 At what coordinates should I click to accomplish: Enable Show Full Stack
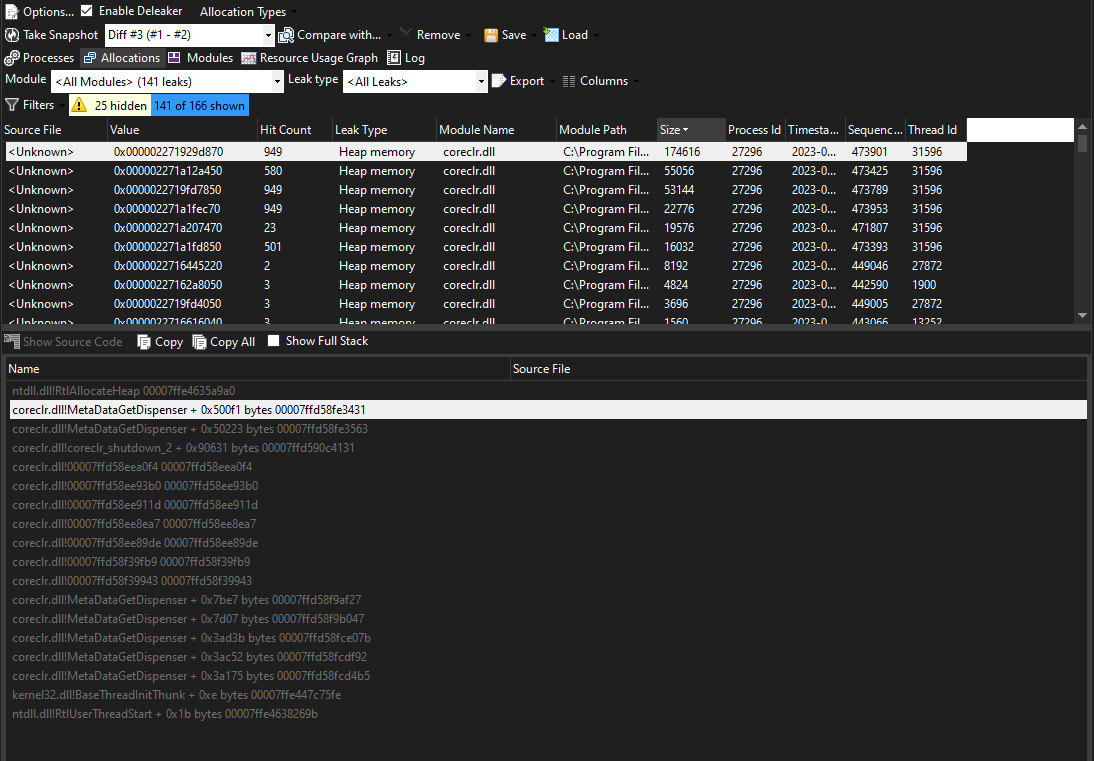(x=274, y=340)
